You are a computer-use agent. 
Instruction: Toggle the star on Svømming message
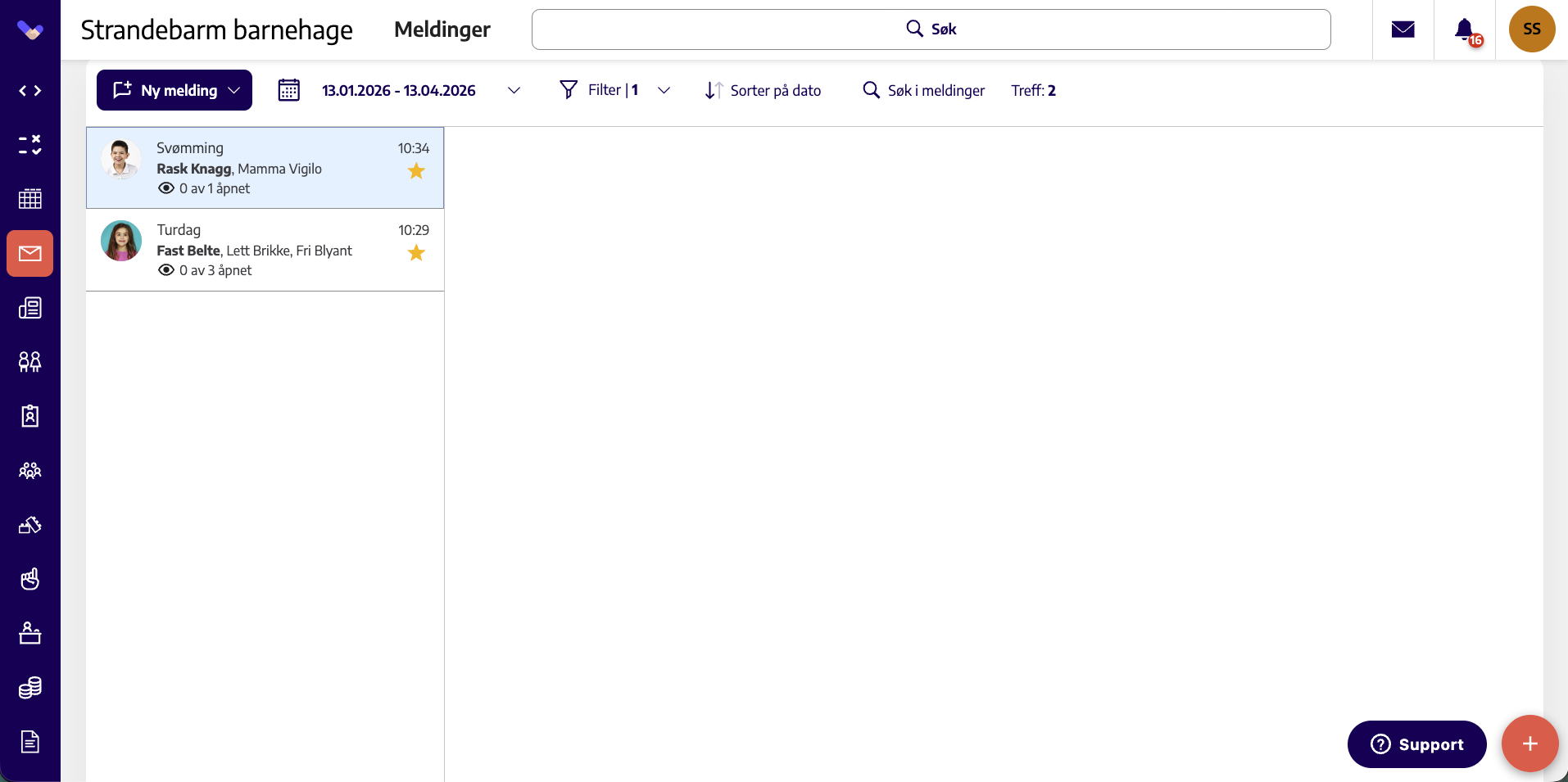416,171
